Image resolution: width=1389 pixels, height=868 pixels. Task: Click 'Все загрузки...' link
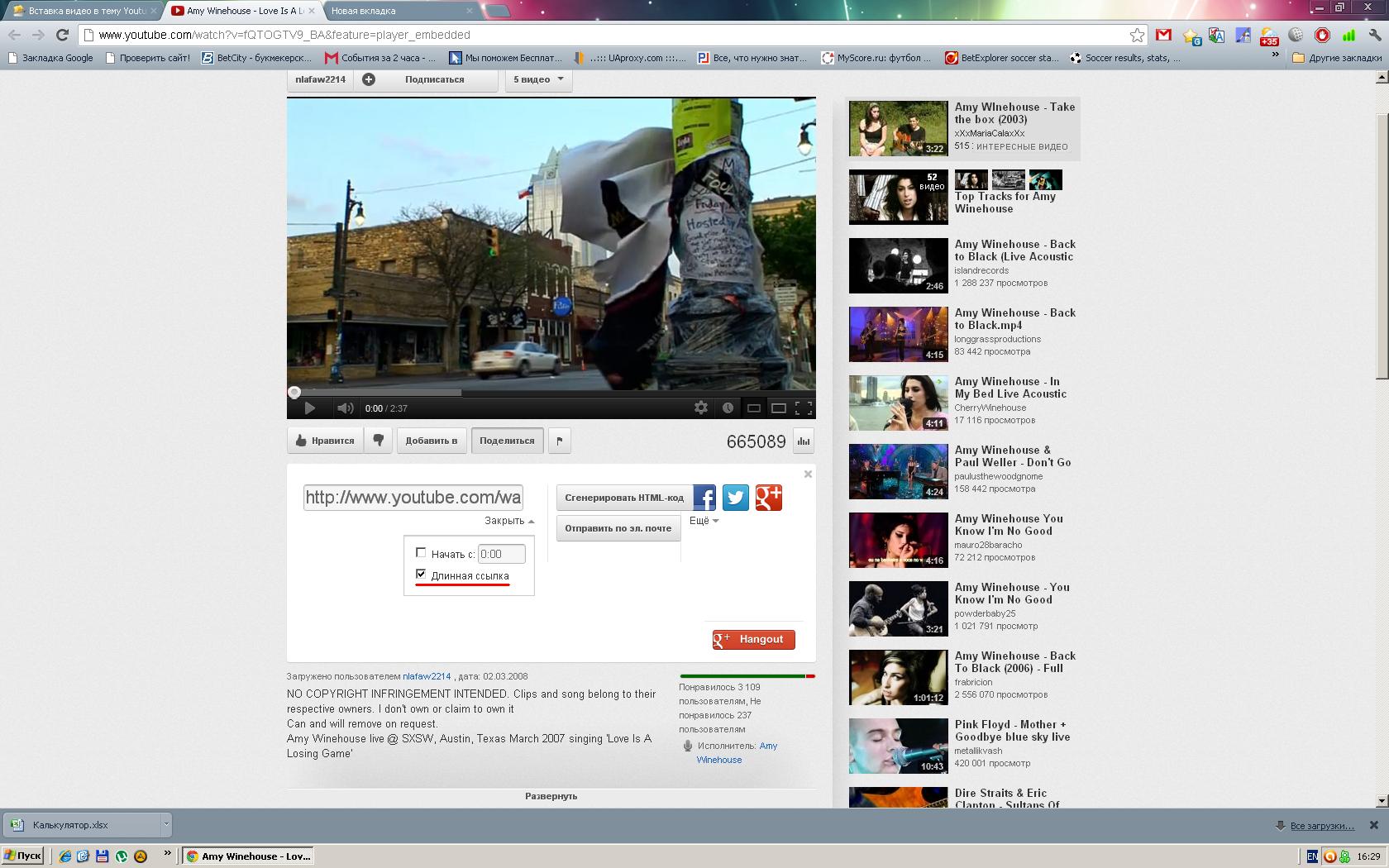click(x=1322, y=826)
